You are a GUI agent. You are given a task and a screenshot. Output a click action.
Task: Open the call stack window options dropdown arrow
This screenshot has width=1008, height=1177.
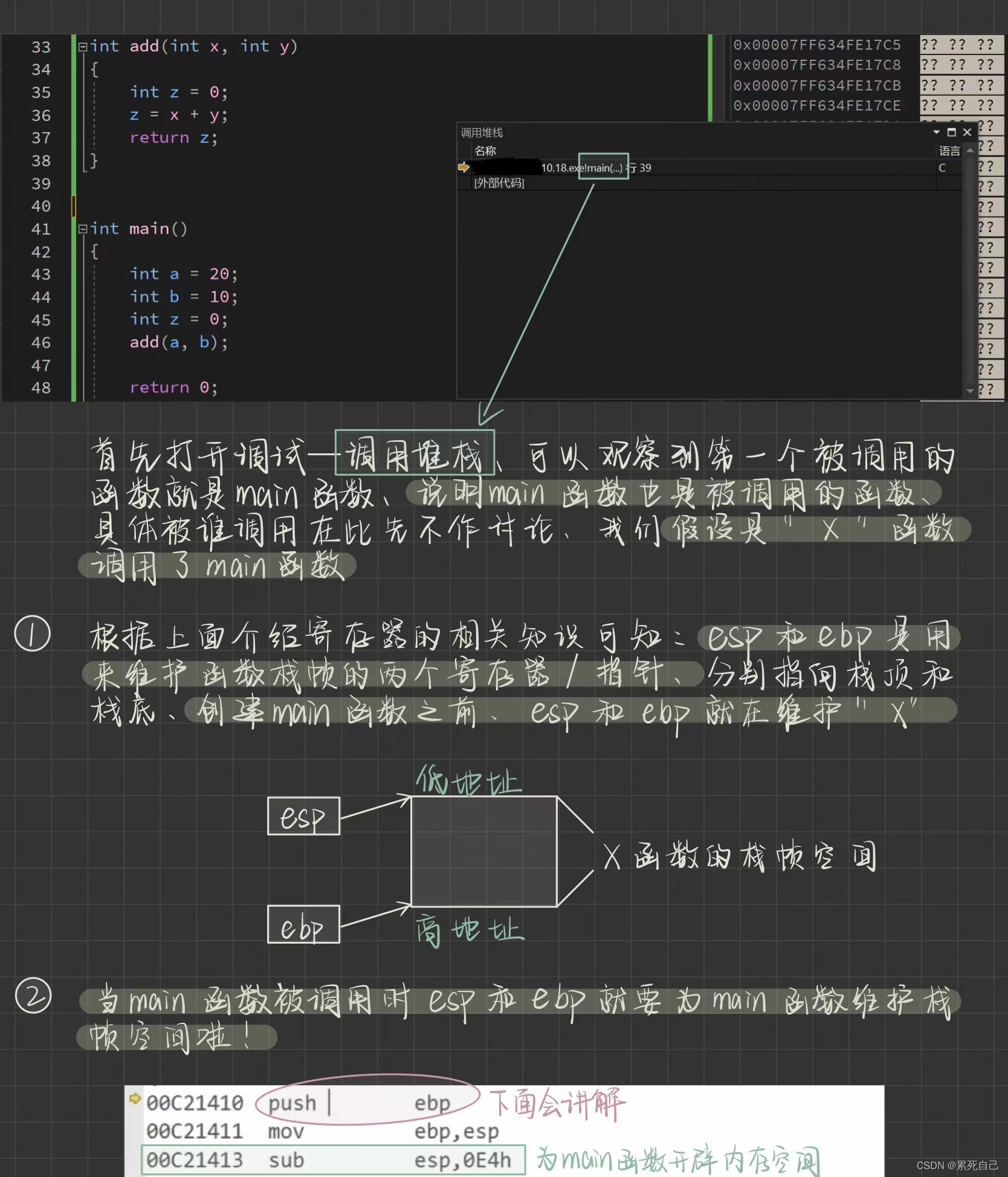tap(936, 132)
